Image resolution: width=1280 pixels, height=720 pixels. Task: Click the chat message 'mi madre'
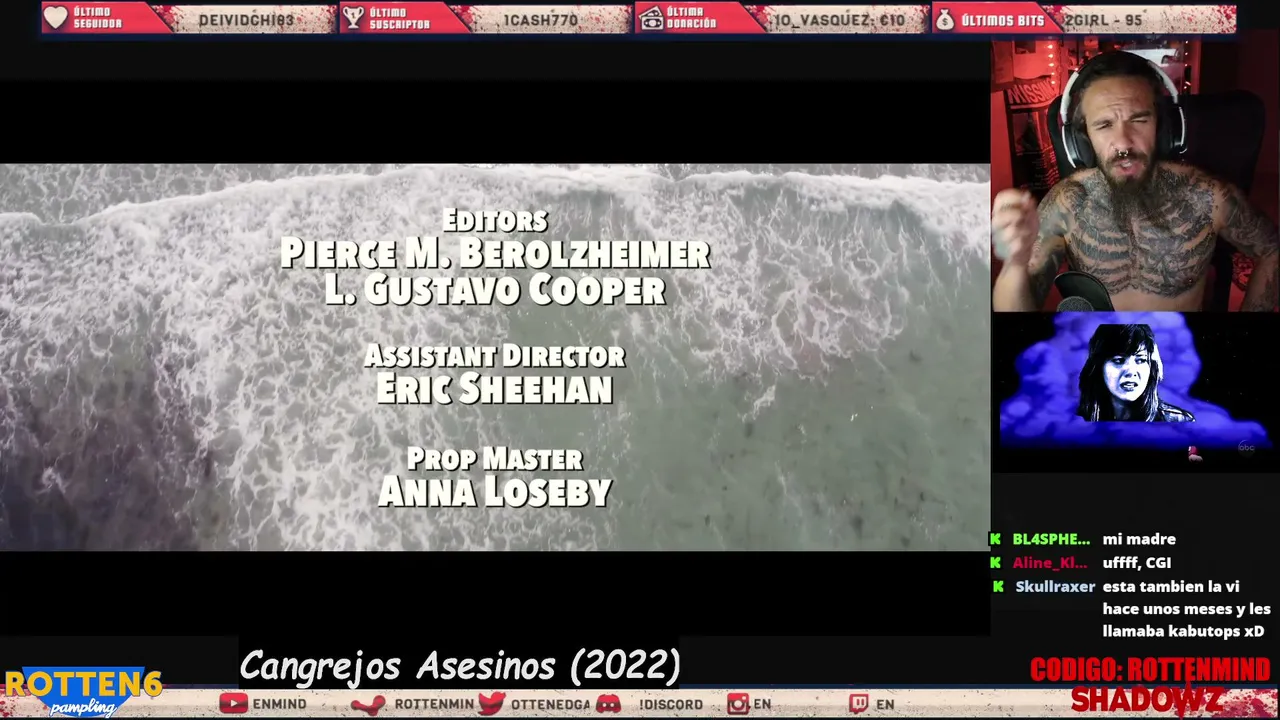point(1139,539)
